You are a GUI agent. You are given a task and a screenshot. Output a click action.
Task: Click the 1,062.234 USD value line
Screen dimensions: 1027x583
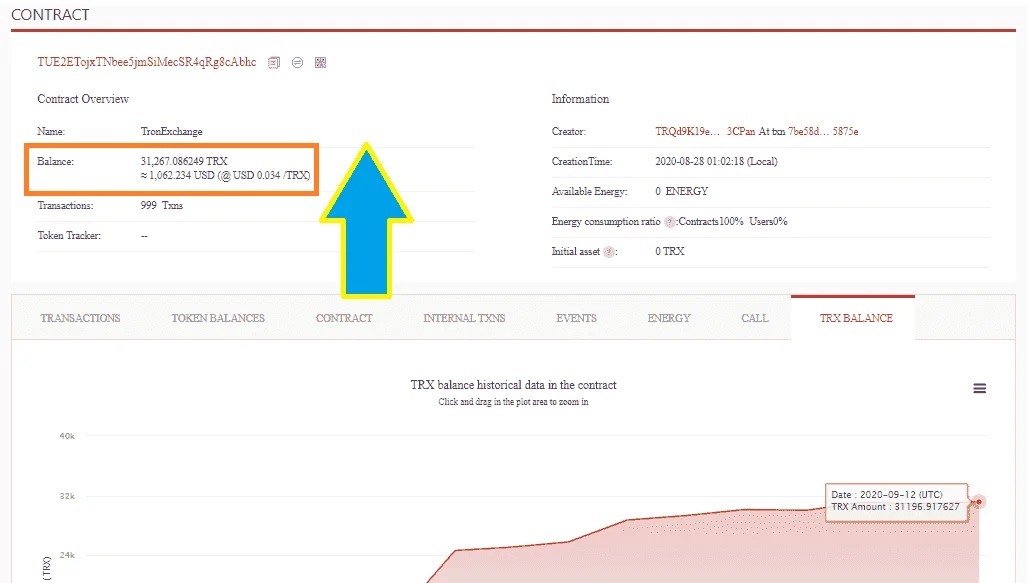225,176
